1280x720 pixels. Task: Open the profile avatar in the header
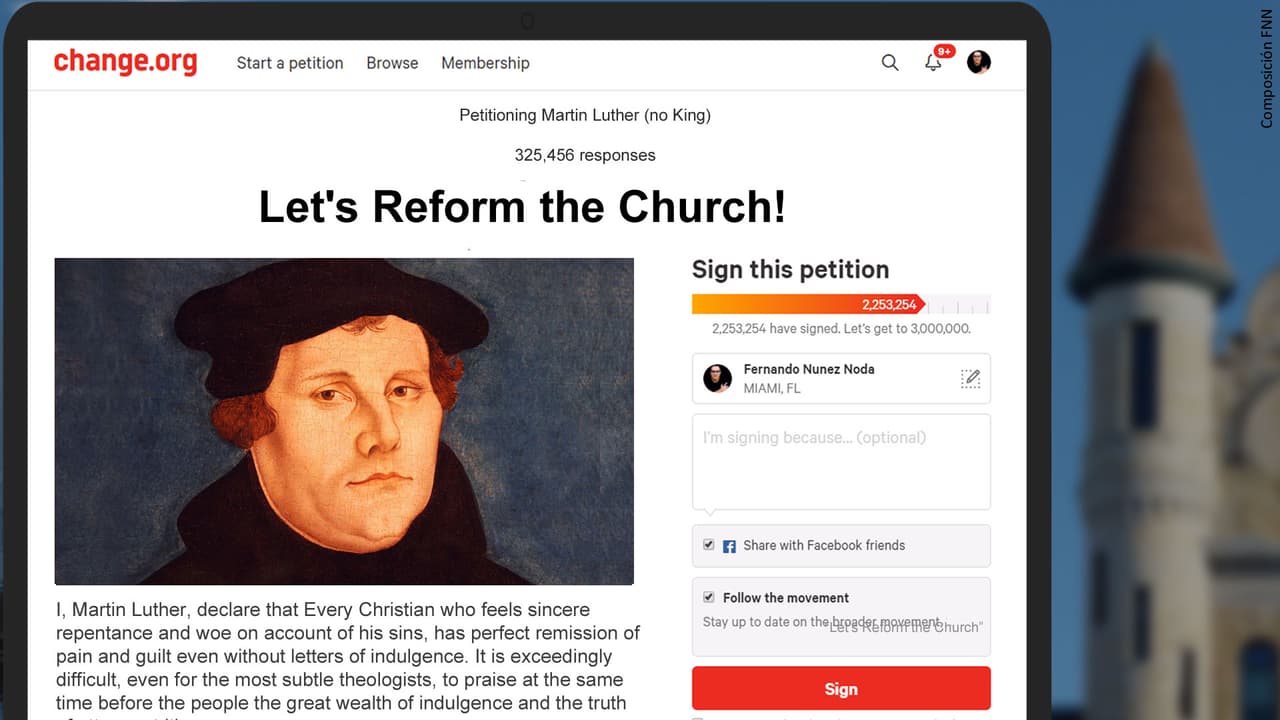979,62
